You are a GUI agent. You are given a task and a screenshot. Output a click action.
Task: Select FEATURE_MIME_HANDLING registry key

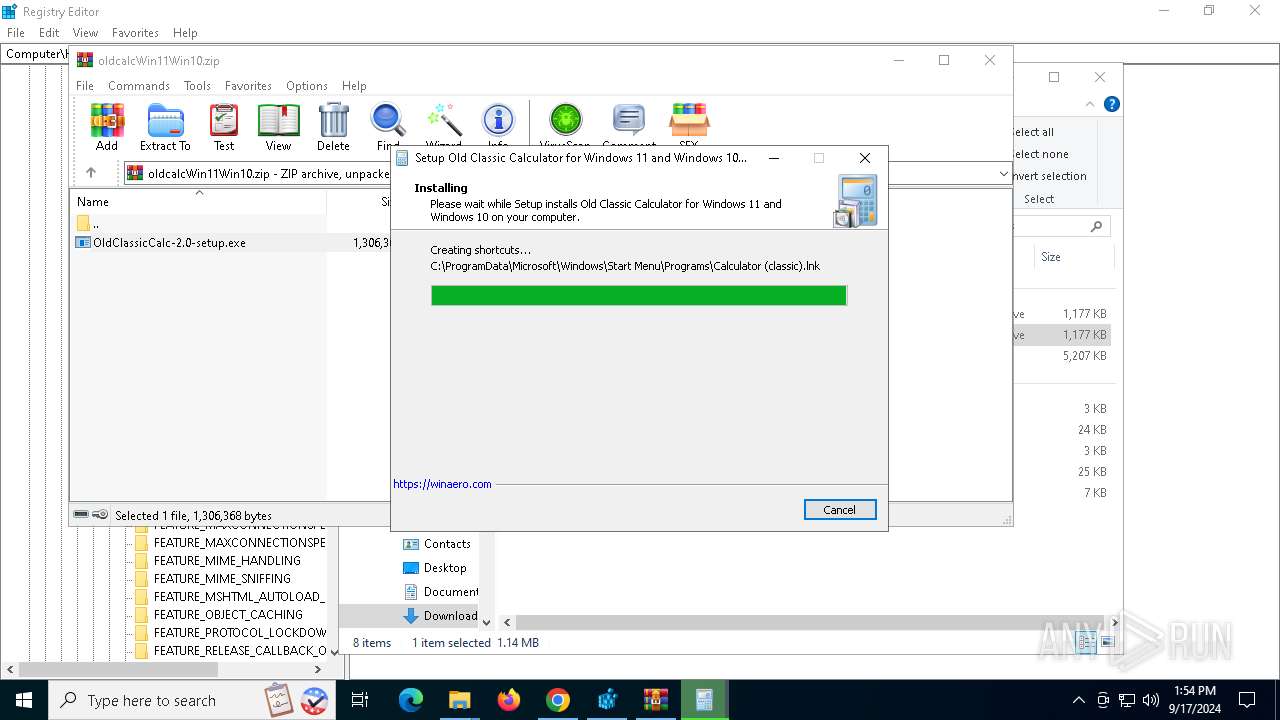[227, 561]
